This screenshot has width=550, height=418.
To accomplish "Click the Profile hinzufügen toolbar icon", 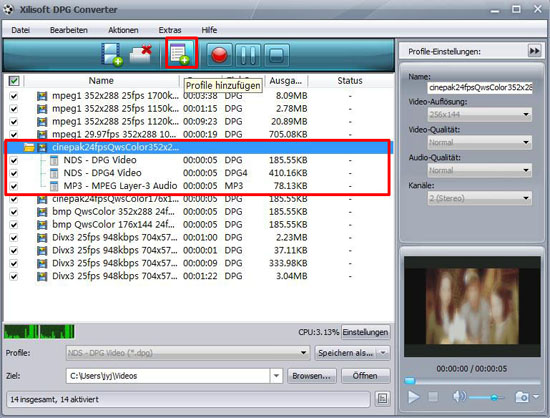I will pos(181,54).
